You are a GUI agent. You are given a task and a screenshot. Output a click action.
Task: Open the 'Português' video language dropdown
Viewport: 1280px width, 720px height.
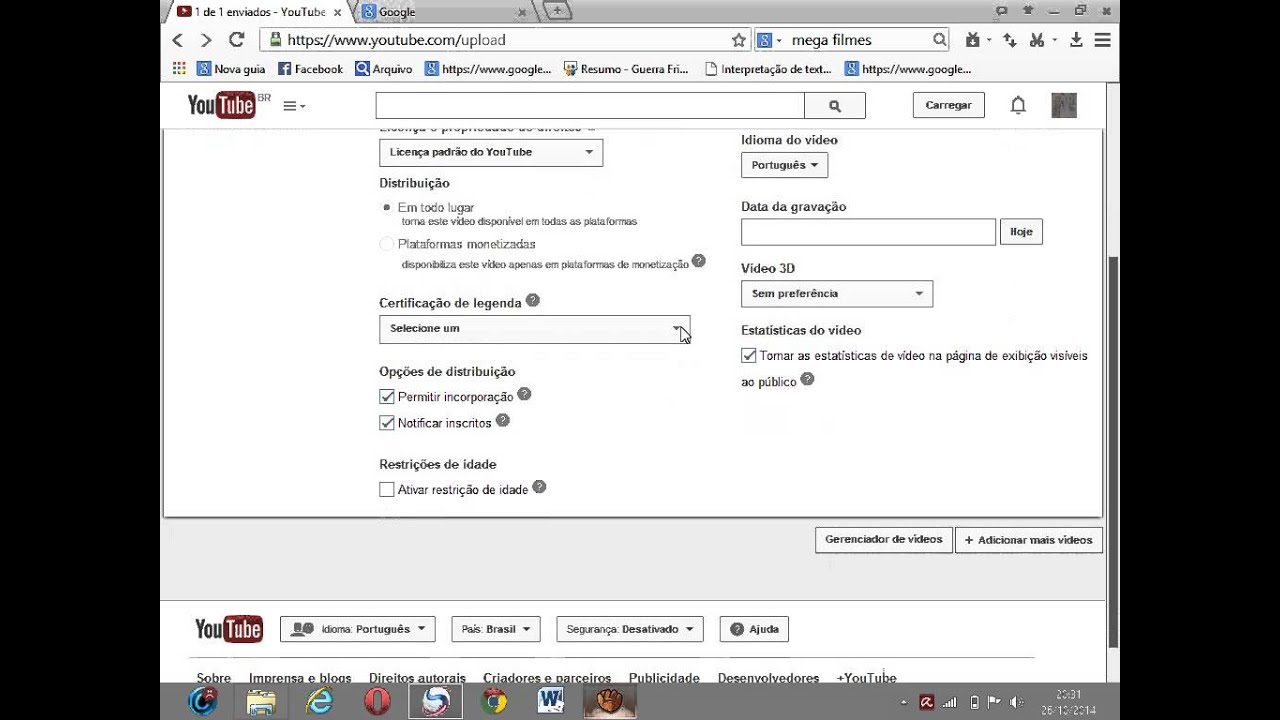[784, 165]
